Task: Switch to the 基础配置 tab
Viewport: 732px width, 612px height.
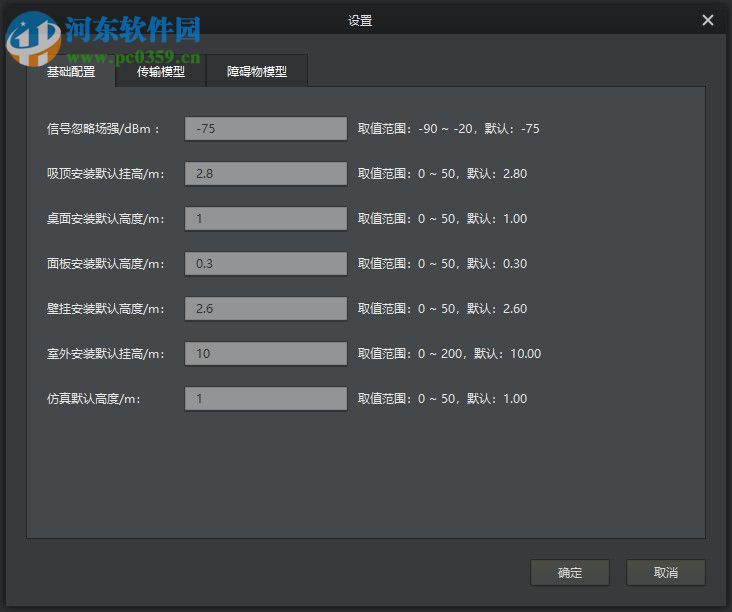Action: click(x=71, y=71)
